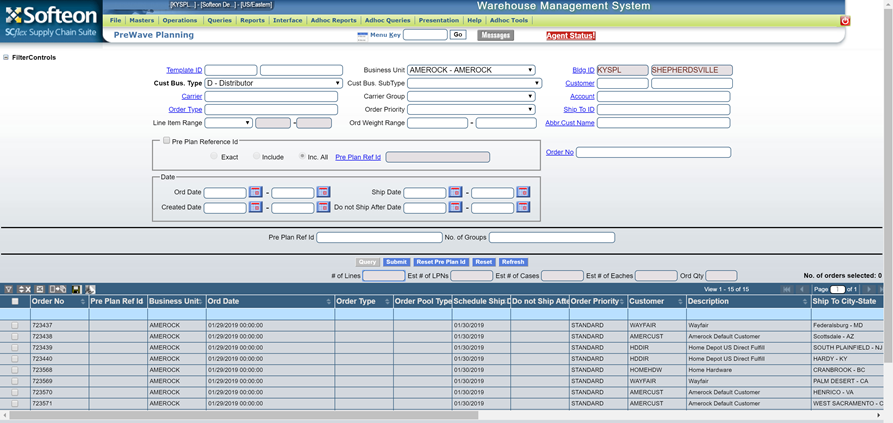Image resolution: width=893 pixels, height=423 pixels.
Task: Click the Menu Key window icon
Action: (x=362, y=36)
